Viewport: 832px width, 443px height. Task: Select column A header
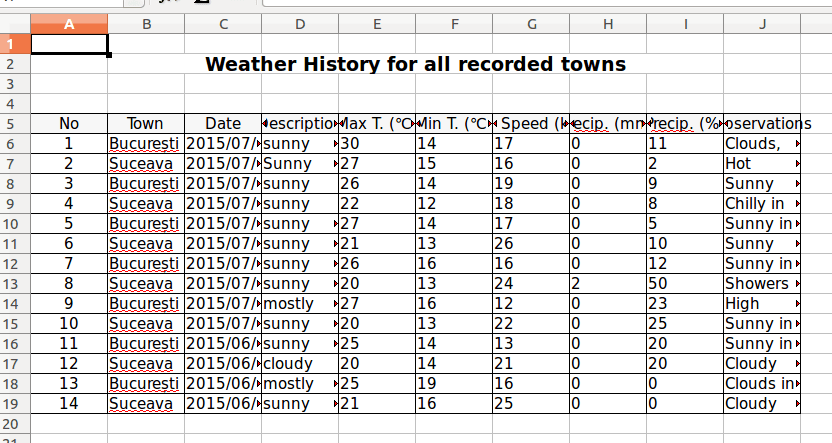tap(69, 24)
